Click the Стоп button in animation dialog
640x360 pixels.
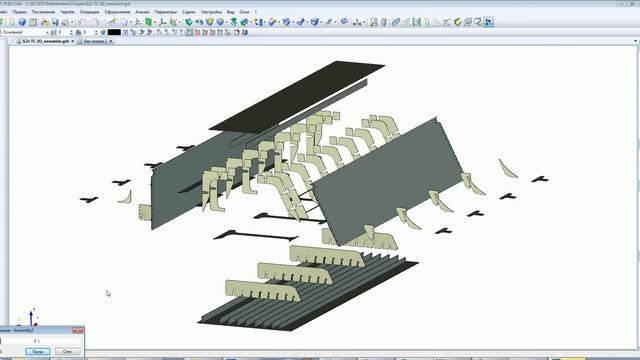[x=67, y=351]
